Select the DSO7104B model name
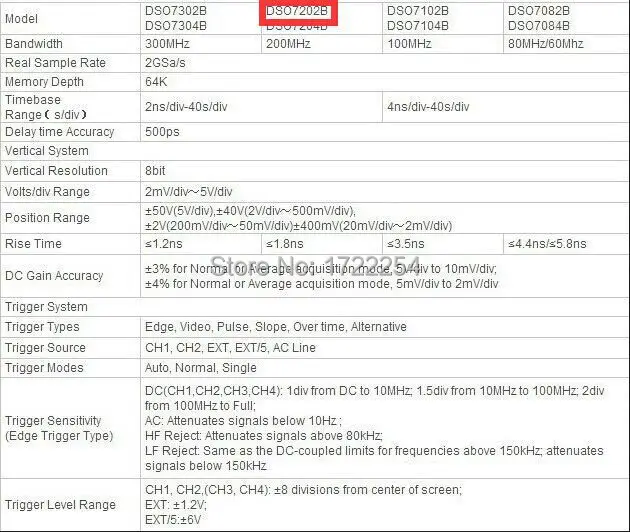Viewport: 630px width, 532px height. click(418, 26)
